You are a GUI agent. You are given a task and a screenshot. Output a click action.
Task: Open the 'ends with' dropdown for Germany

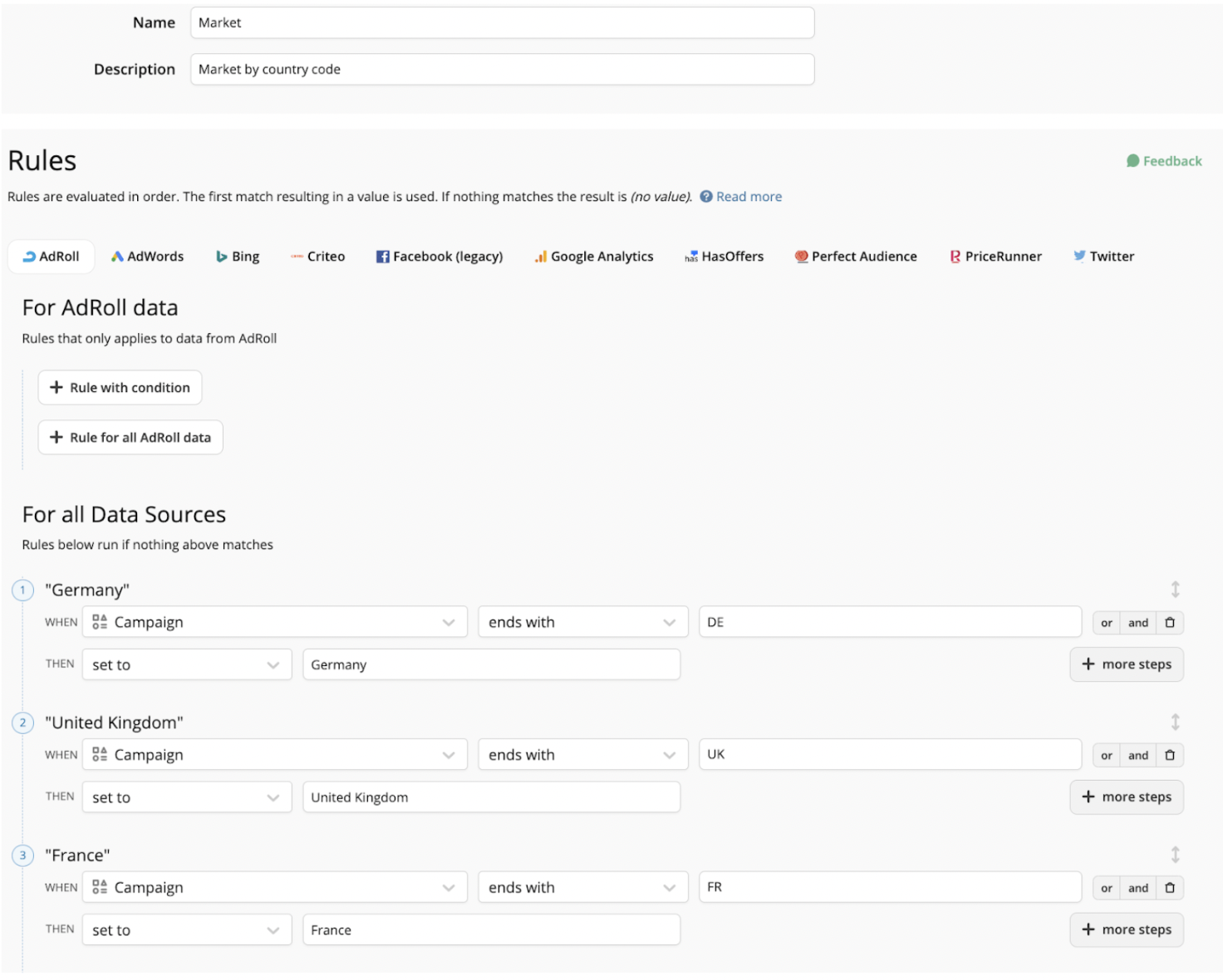[x=582, y=621]
